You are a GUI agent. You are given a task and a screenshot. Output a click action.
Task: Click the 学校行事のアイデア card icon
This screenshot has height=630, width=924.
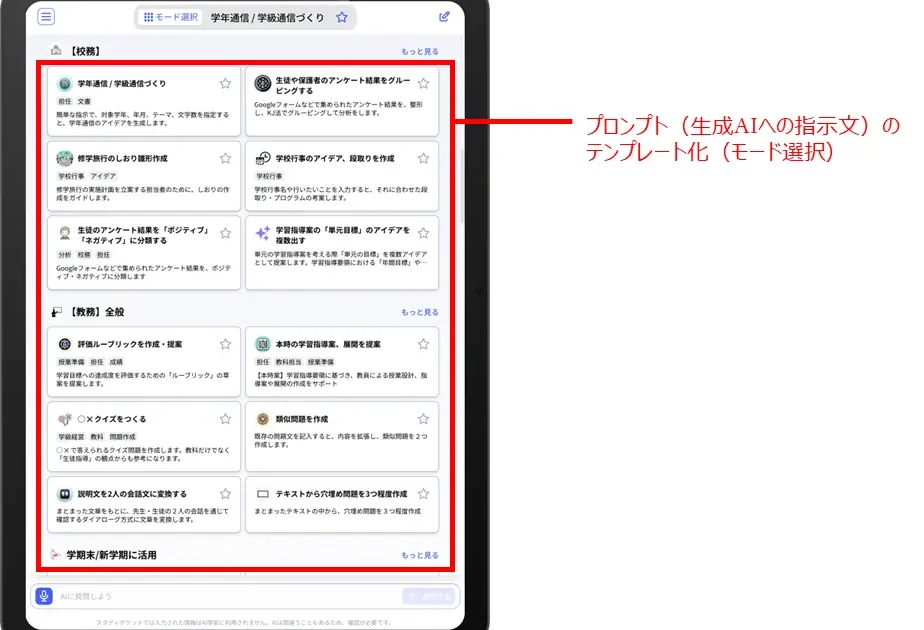pyautogui.click(x=262, y=158)
